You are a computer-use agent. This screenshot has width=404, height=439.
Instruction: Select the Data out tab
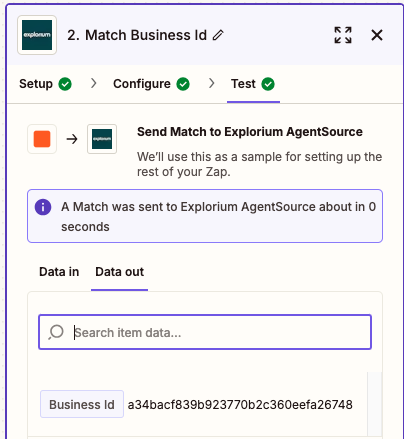point(119,272)
